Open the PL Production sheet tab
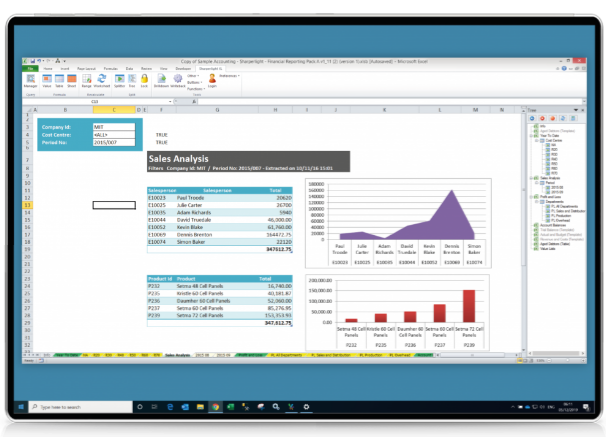This screenshot has height=437, width=606. [x=371, y=355]
